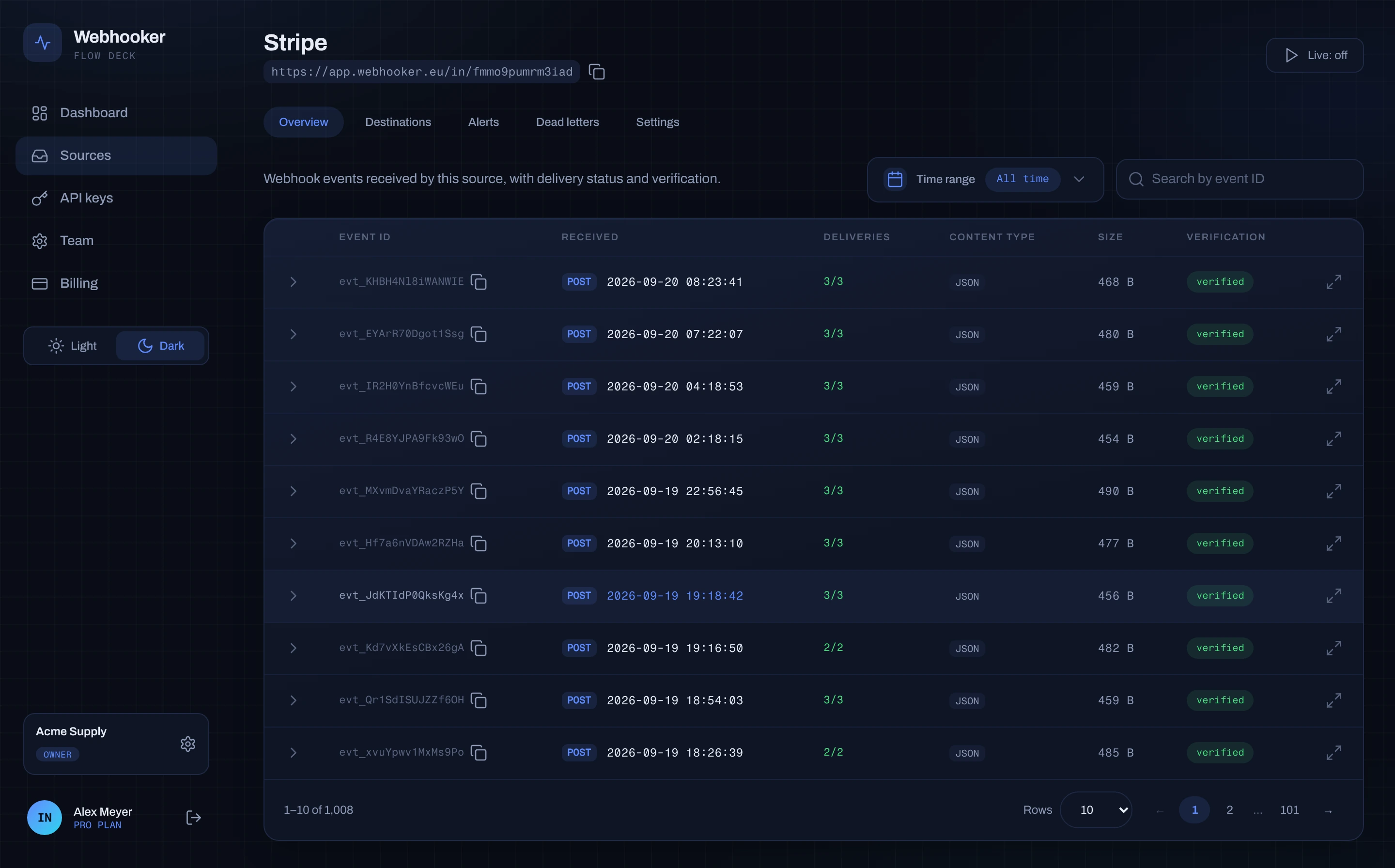This screenshot has height=868, width=1395.
Task: Open full view of event received 22:56:45
Action: (x=1333, y=491)
